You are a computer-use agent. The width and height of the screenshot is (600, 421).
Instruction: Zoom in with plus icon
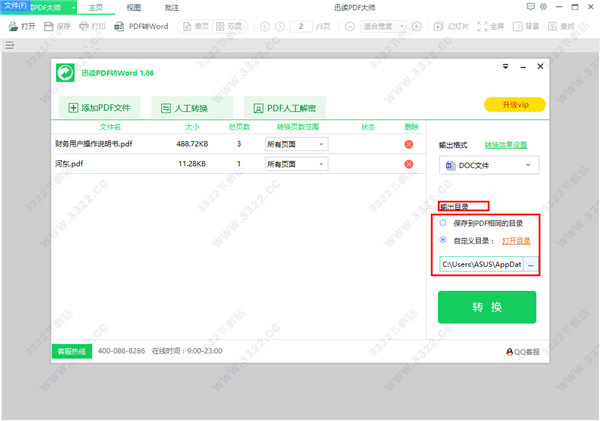pos(417,26)
